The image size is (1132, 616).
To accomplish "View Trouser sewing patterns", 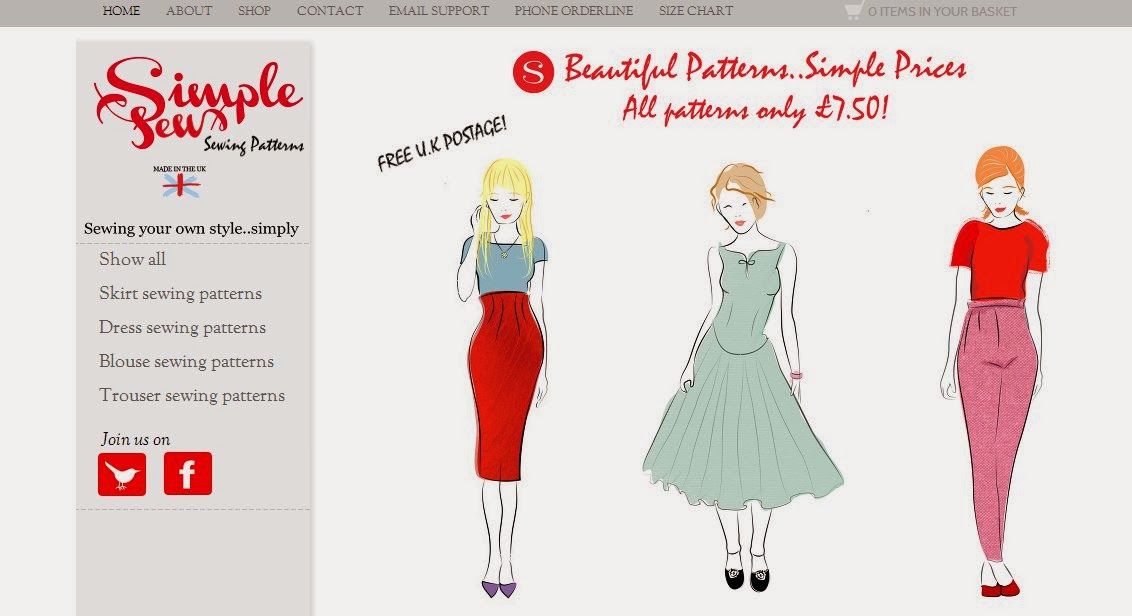I will 190,395.
